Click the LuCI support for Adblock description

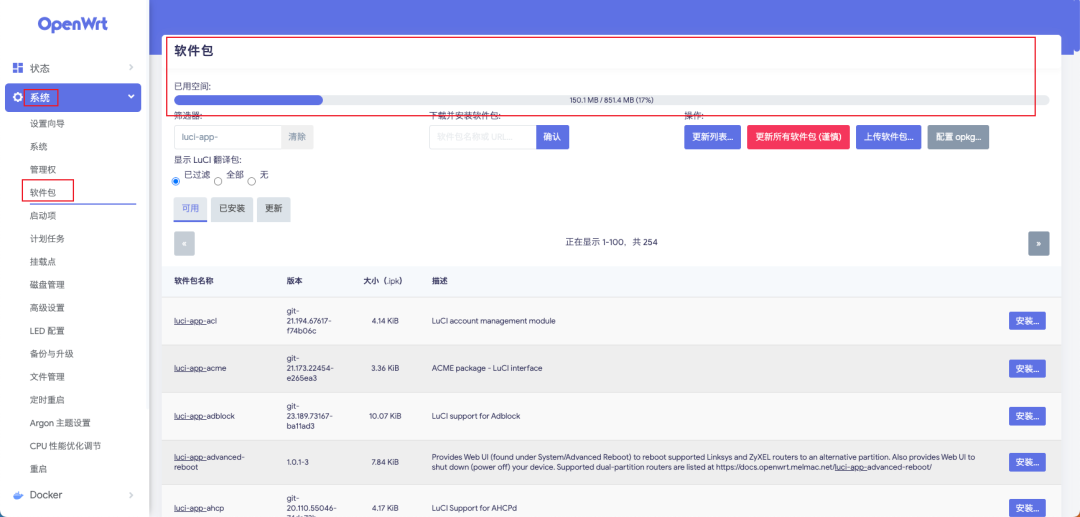pyautogui.click(x=476, y=416)
